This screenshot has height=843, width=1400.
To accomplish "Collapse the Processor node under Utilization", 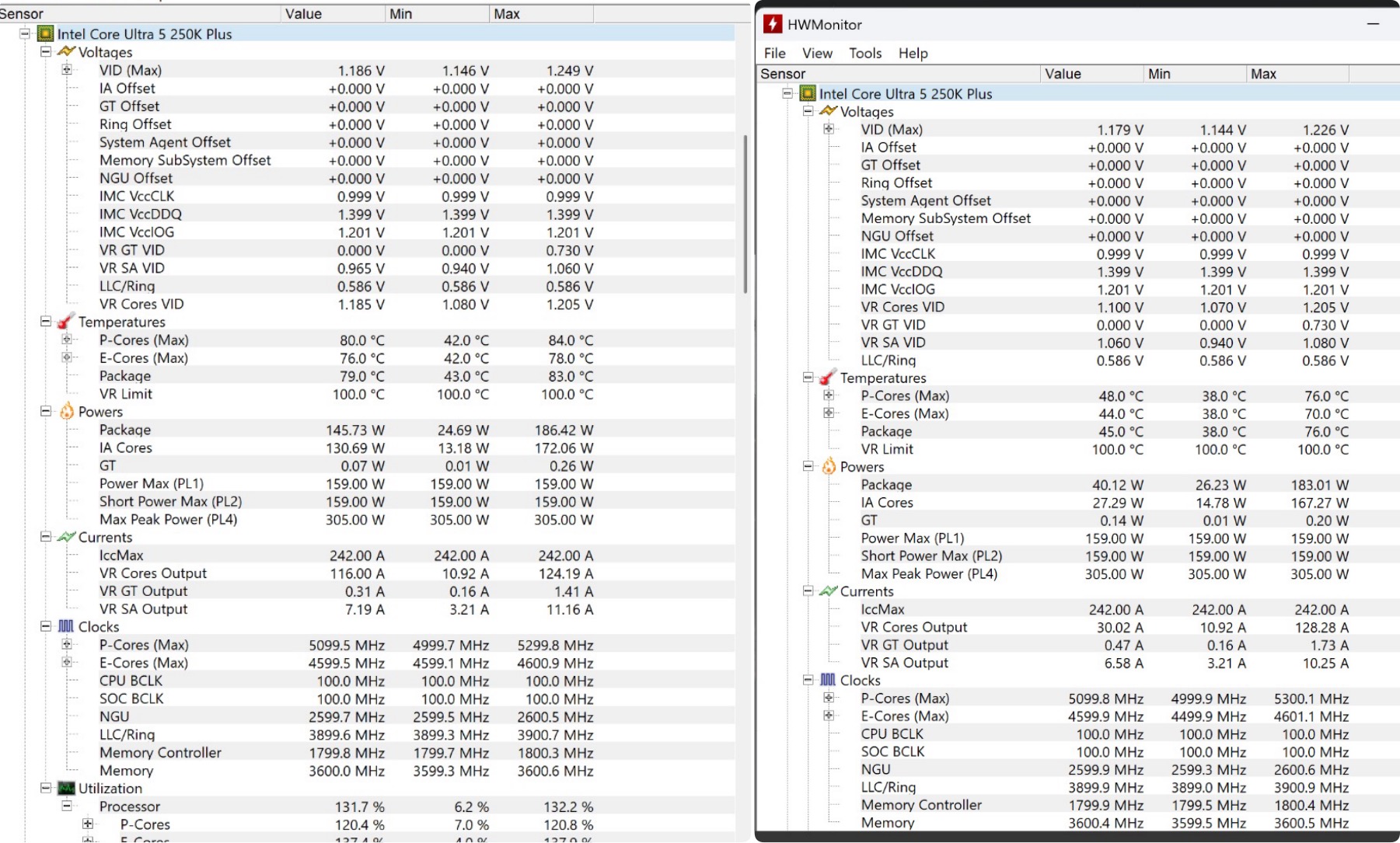I will [x=67, y=806].
